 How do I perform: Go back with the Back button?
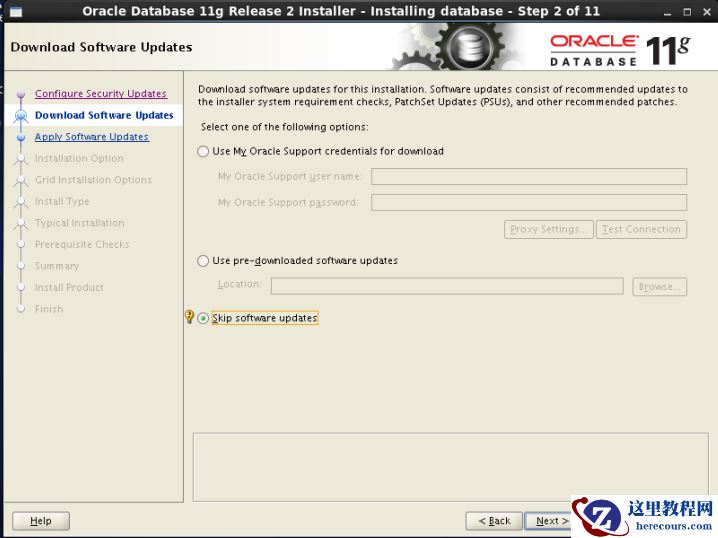coord(494,521)
